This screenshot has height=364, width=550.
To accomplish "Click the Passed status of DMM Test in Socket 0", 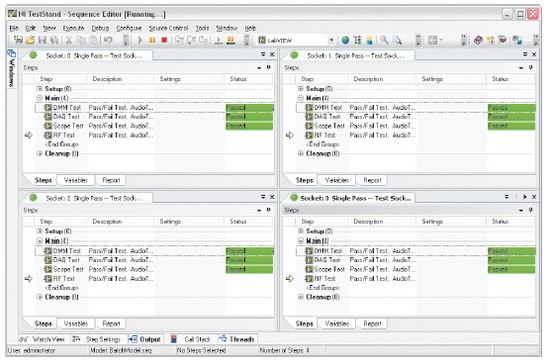I will [249, 107].
